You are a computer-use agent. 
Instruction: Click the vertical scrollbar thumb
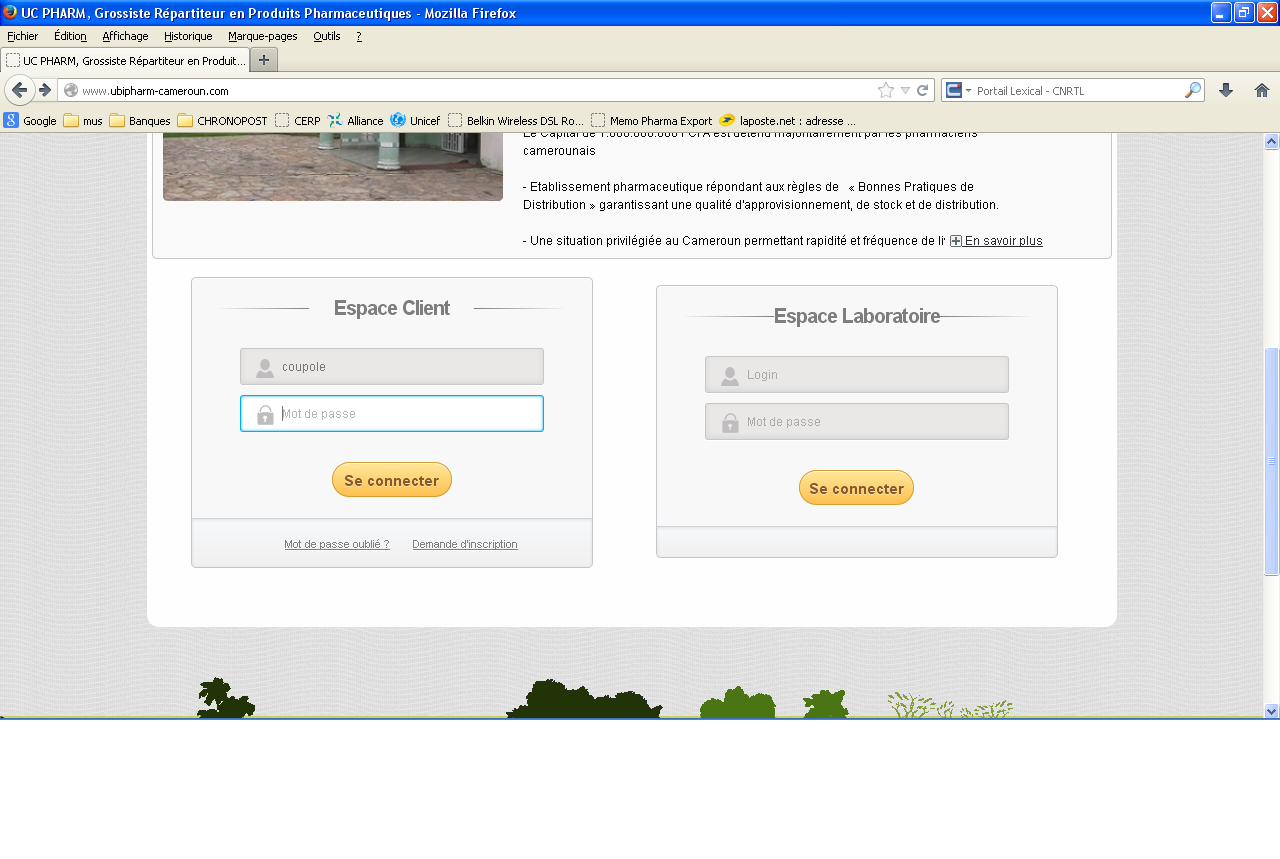coord(1272,461)
